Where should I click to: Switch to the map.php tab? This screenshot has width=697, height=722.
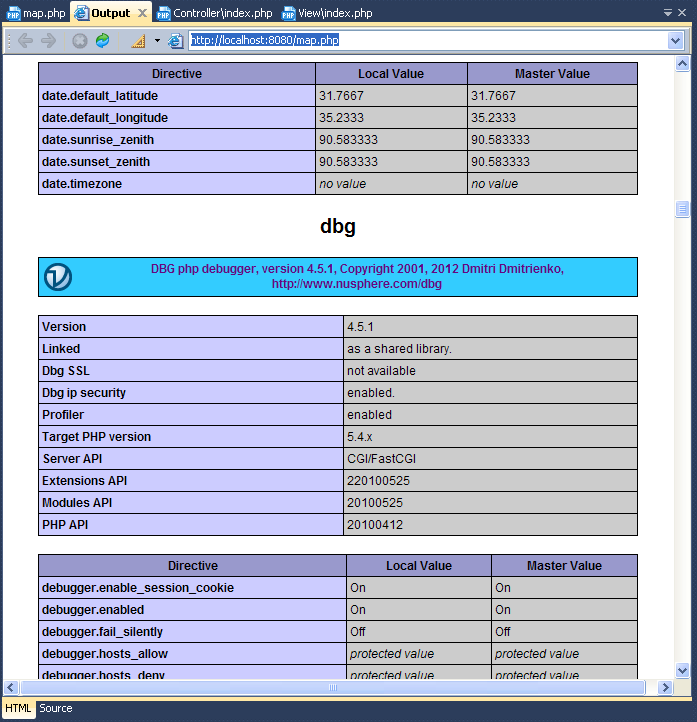36,13
